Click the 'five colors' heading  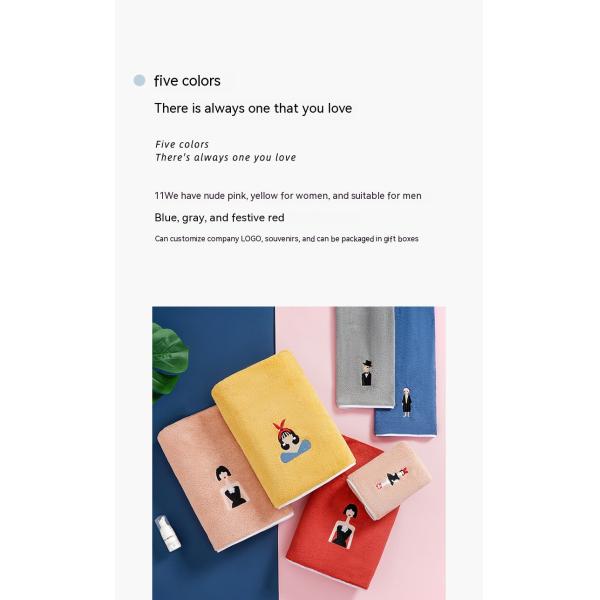tap(187, 81)
